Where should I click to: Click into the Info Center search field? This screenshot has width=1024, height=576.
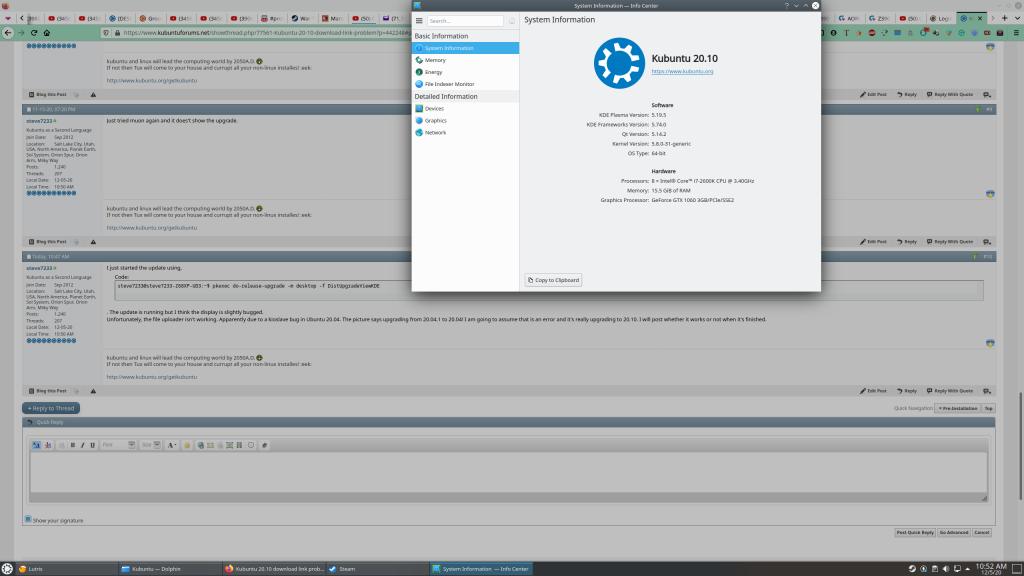(466, 20)
